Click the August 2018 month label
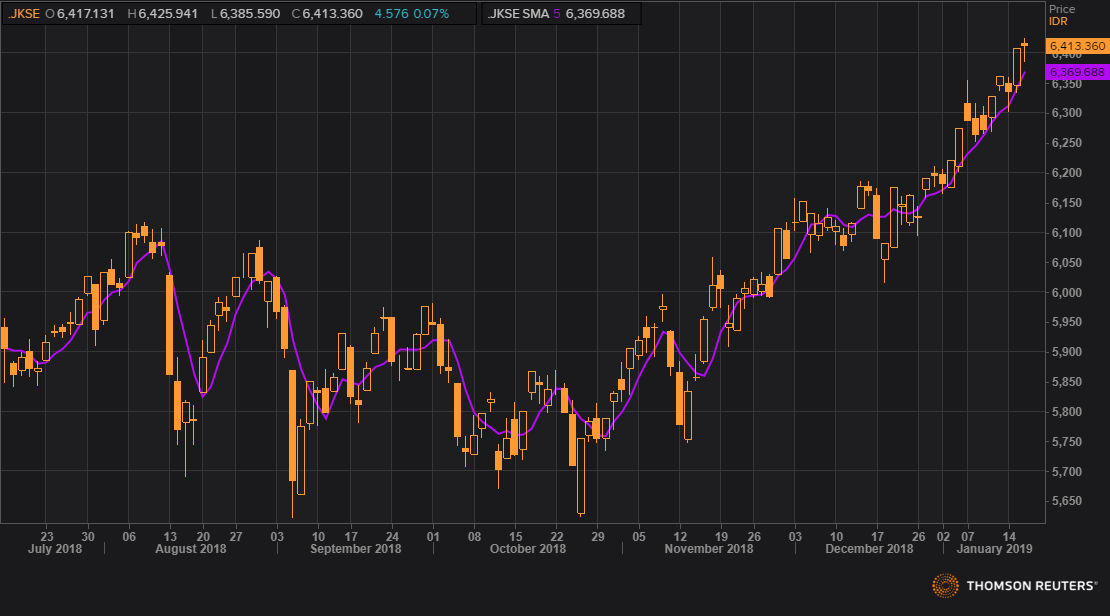This screenshot has height=616, width=1110. (x=192, y=548)
